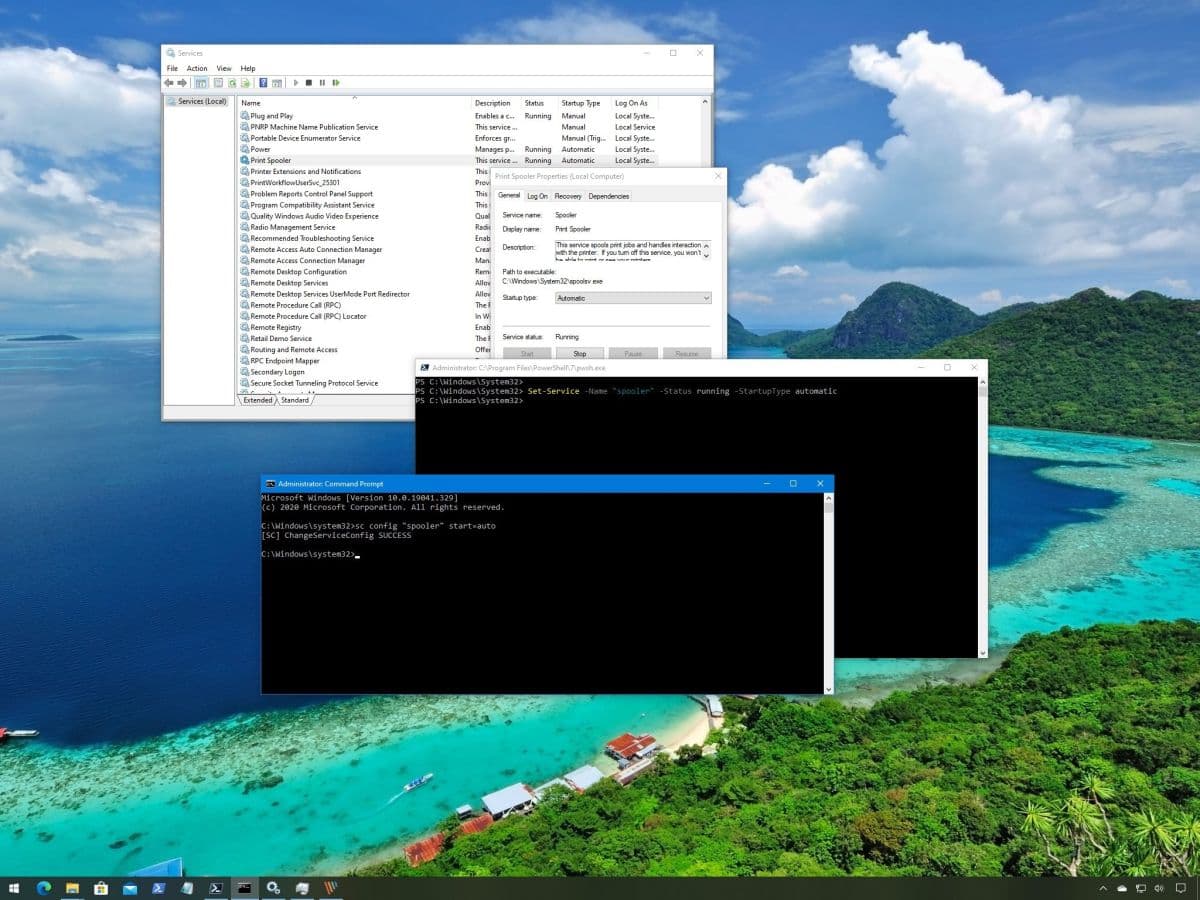Image resolution: width=1200 pixels, height=900 pixels.
Task: Click the Stop Service square icon in toolbar
Action: click(309, 83)
